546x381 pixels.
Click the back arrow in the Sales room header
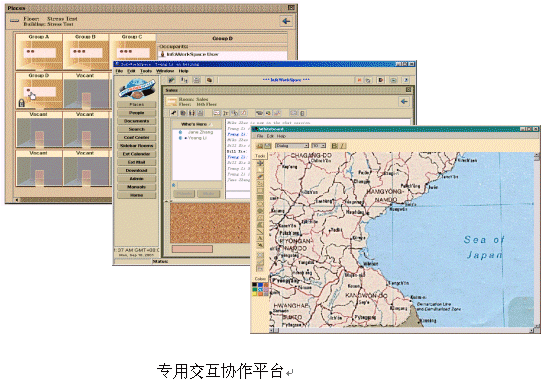coord(404,102)
